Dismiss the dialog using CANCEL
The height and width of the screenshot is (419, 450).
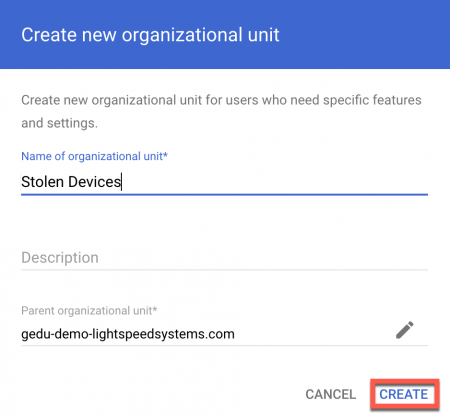tap(330, 394)
